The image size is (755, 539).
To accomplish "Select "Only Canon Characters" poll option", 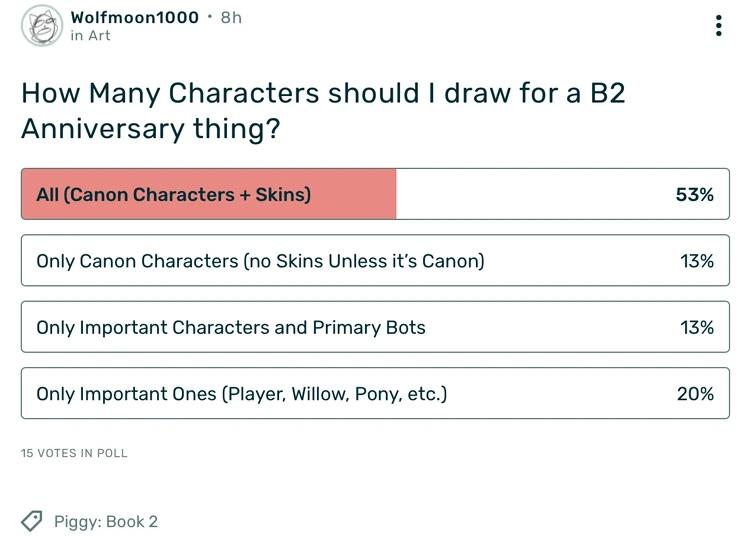I will click(x=260, y=261).
